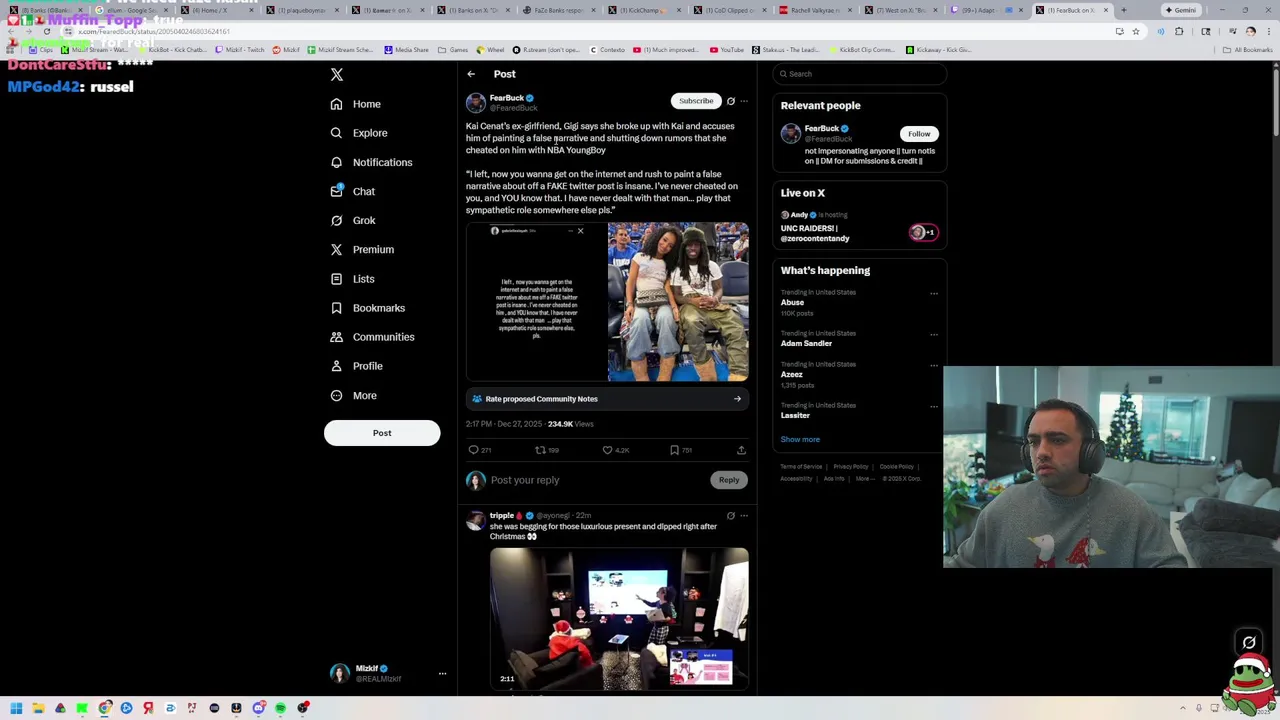Click the share icon under the post

[741, 450]
